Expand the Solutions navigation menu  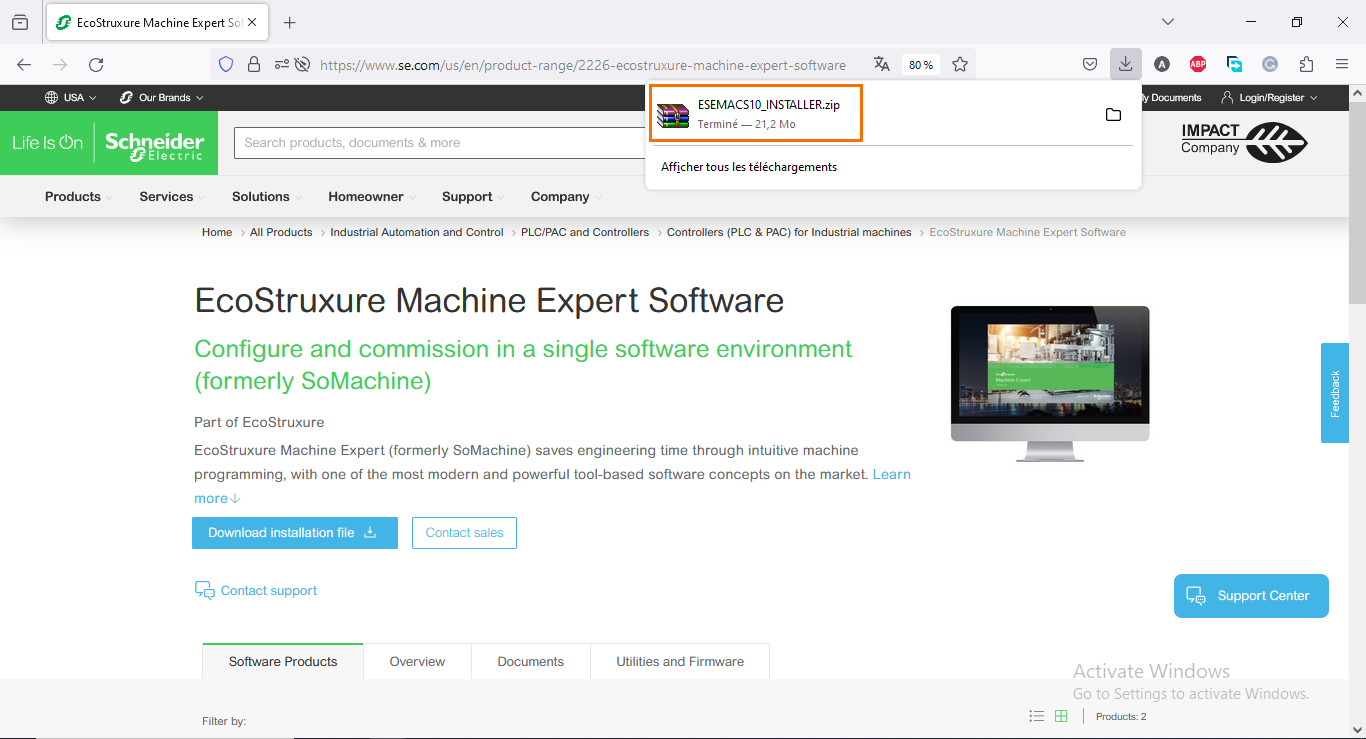tap(266, 197)
